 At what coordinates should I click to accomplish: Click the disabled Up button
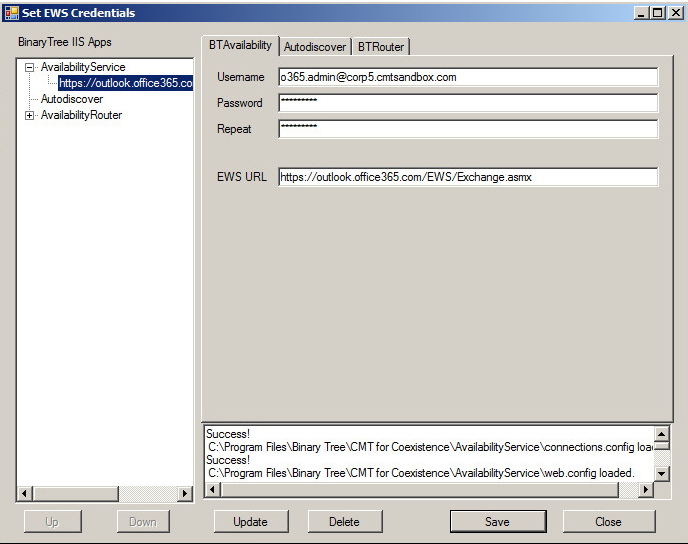coord(53,522)
